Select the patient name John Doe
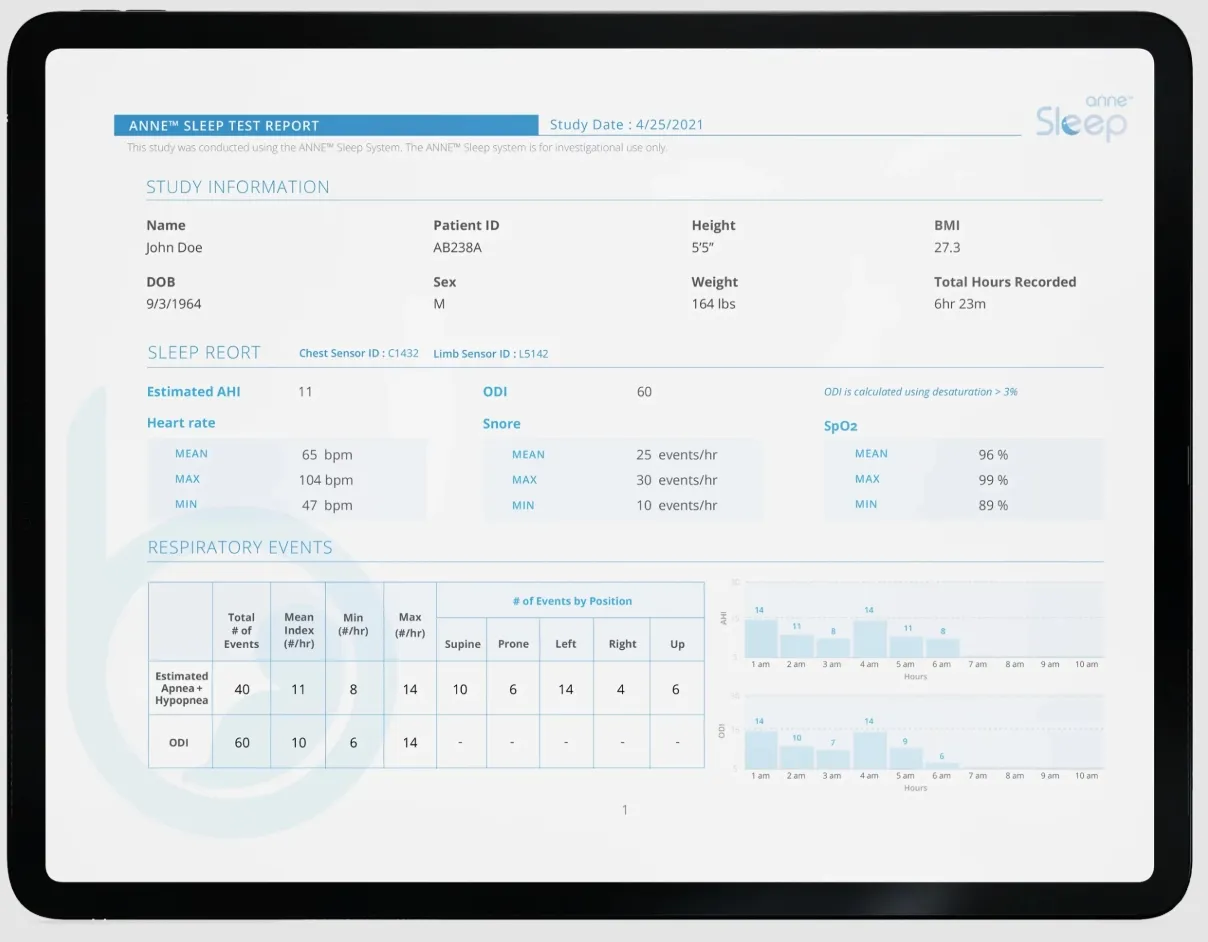1208x942 pixels. point(174,248)
